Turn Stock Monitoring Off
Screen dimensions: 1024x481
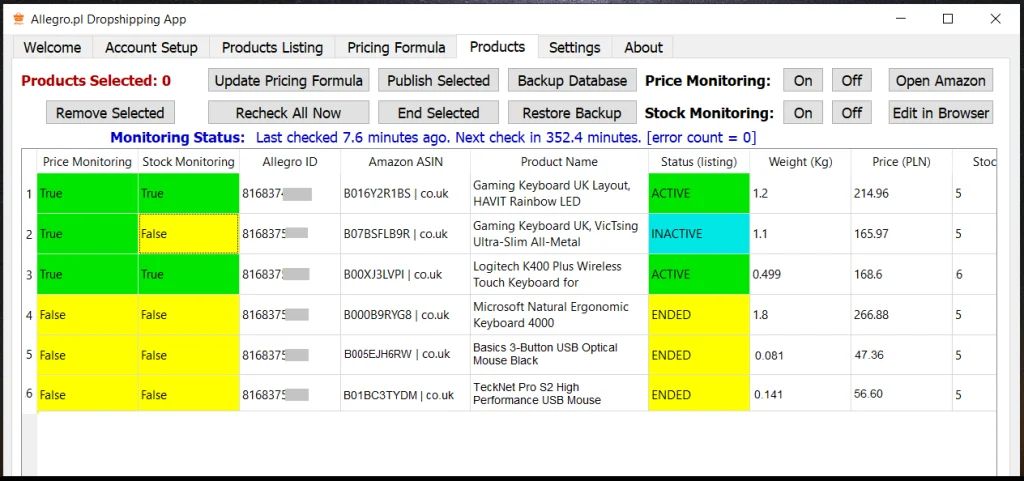coord(852,113)
